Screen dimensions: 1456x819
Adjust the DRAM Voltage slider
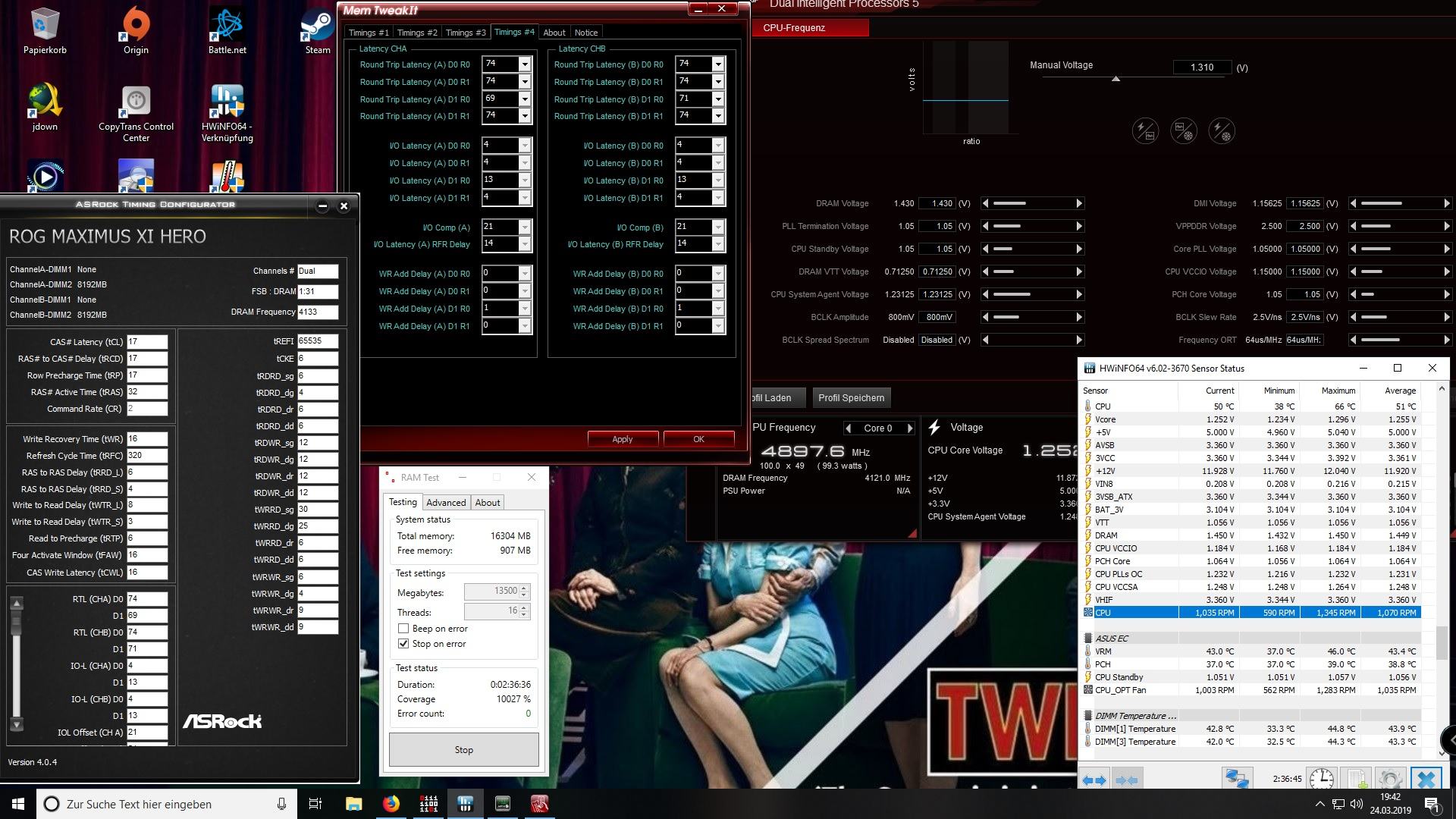click(1032, 203)
